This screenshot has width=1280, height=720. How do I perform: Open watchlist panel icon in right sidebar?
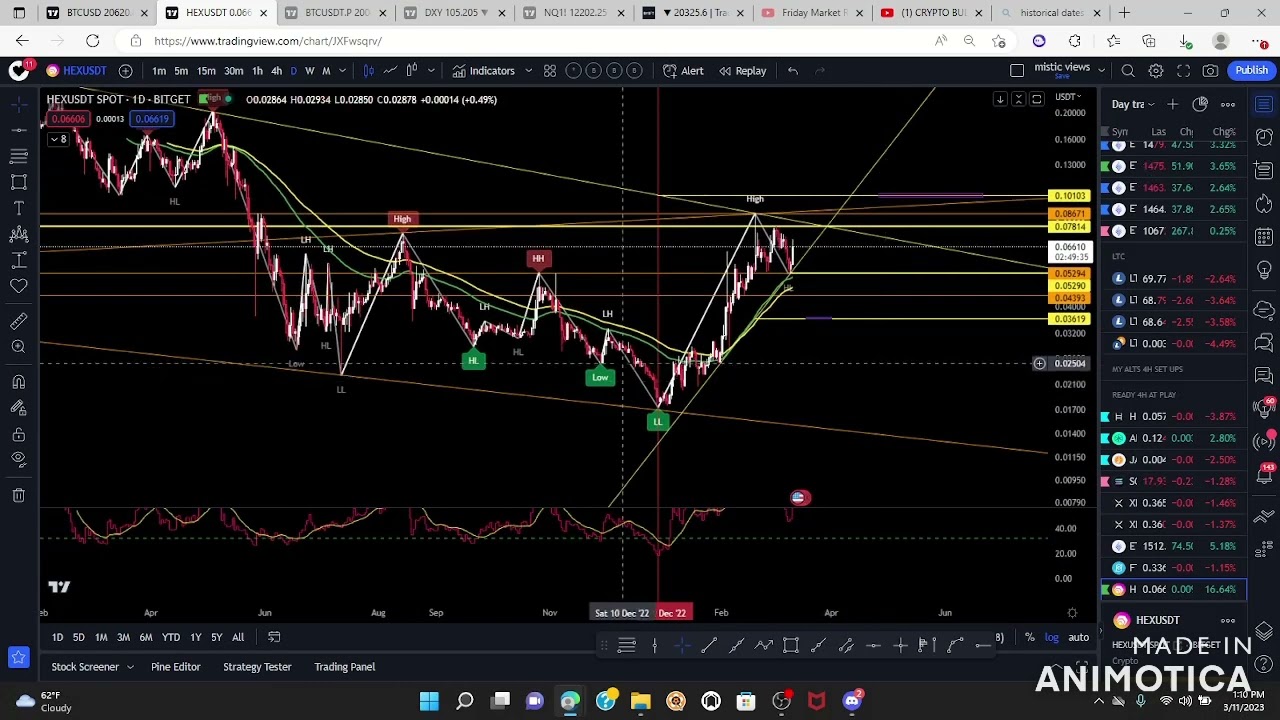(x=1264, y=104)
